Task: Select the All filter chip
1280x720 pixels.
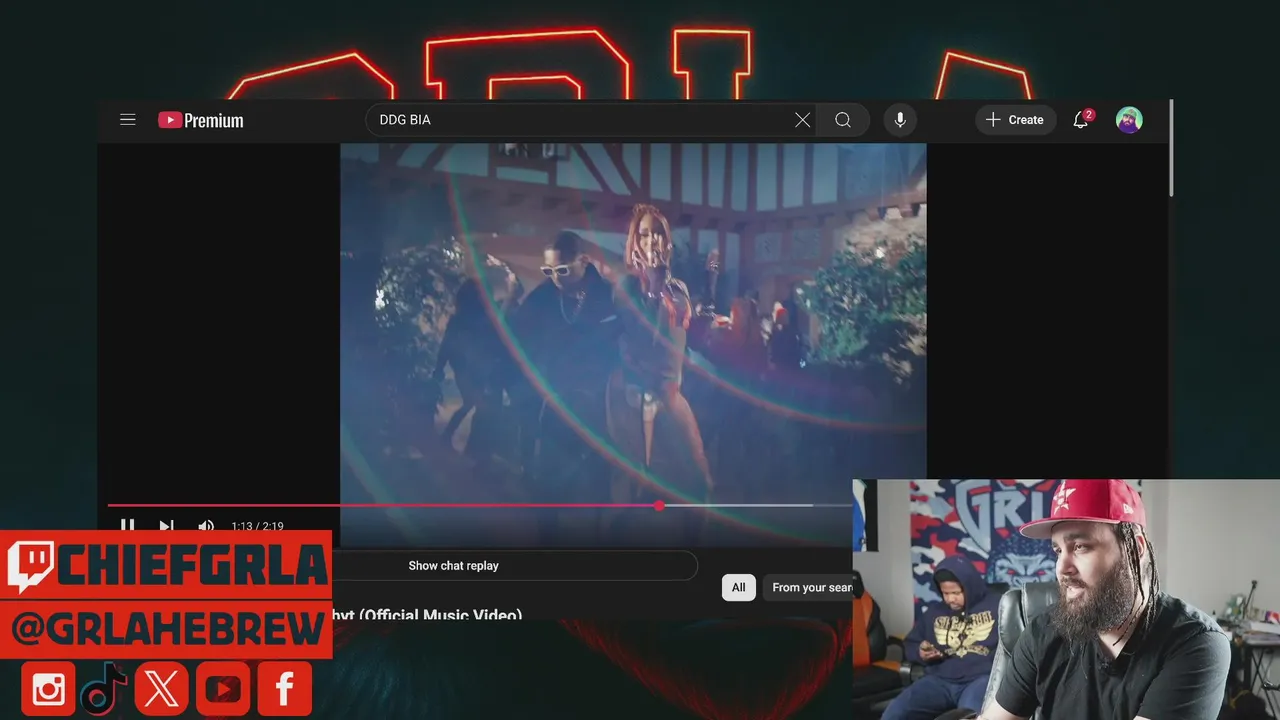Action: click(x=738, y=588)
